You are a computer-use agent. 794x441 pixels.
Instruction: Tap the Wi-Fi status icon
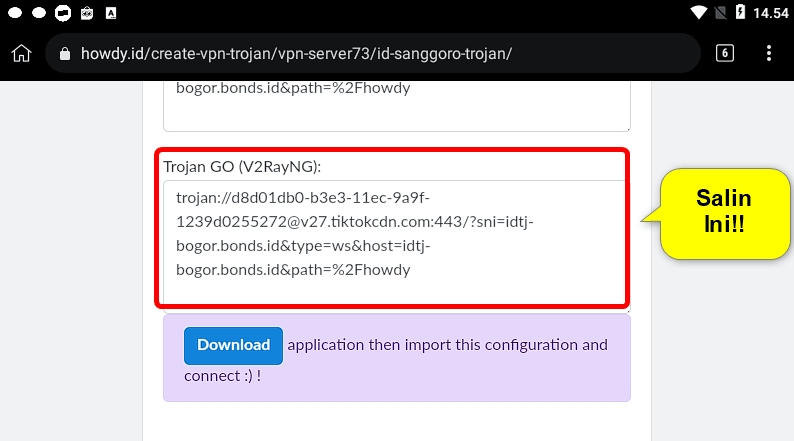click(x=699, y=13)
